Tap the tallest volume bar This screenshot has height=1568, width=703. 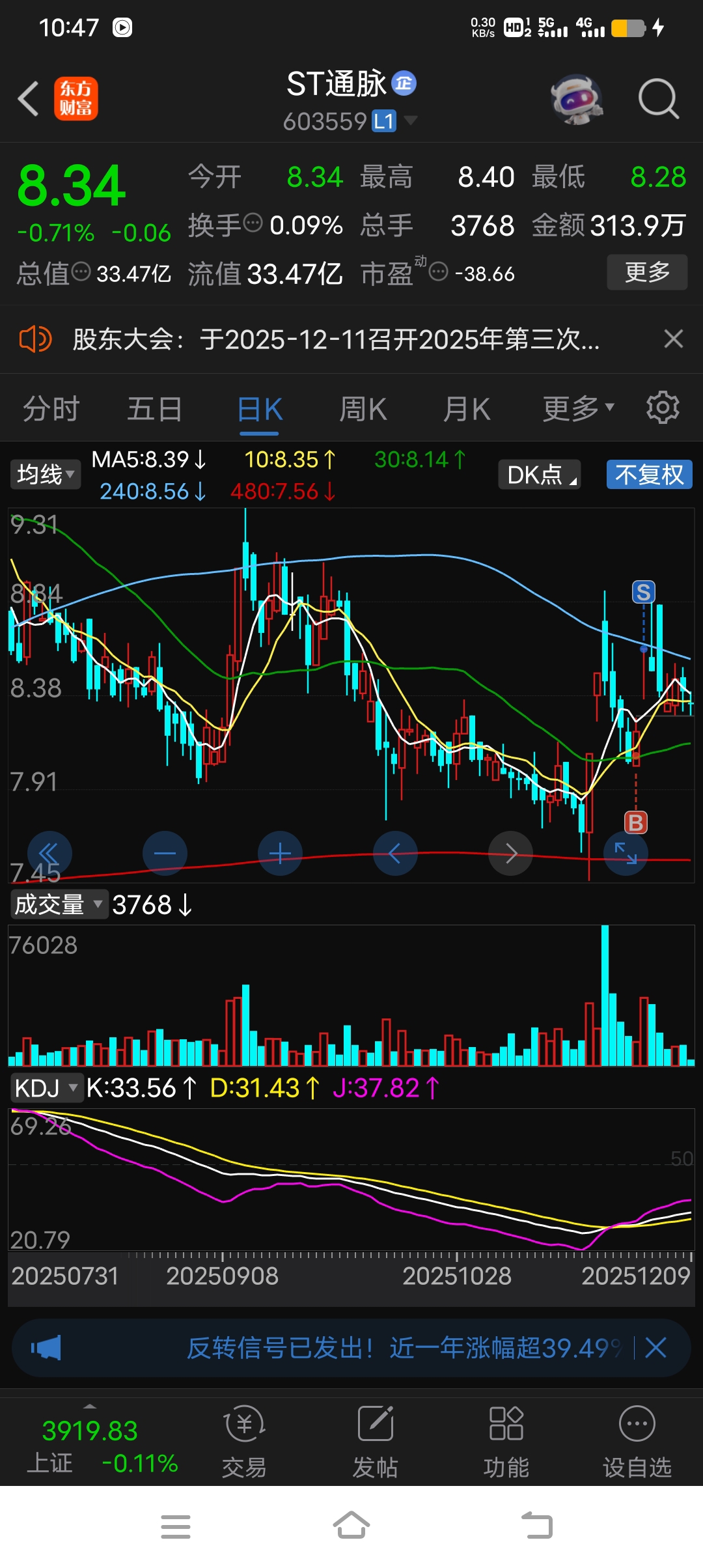605,995
